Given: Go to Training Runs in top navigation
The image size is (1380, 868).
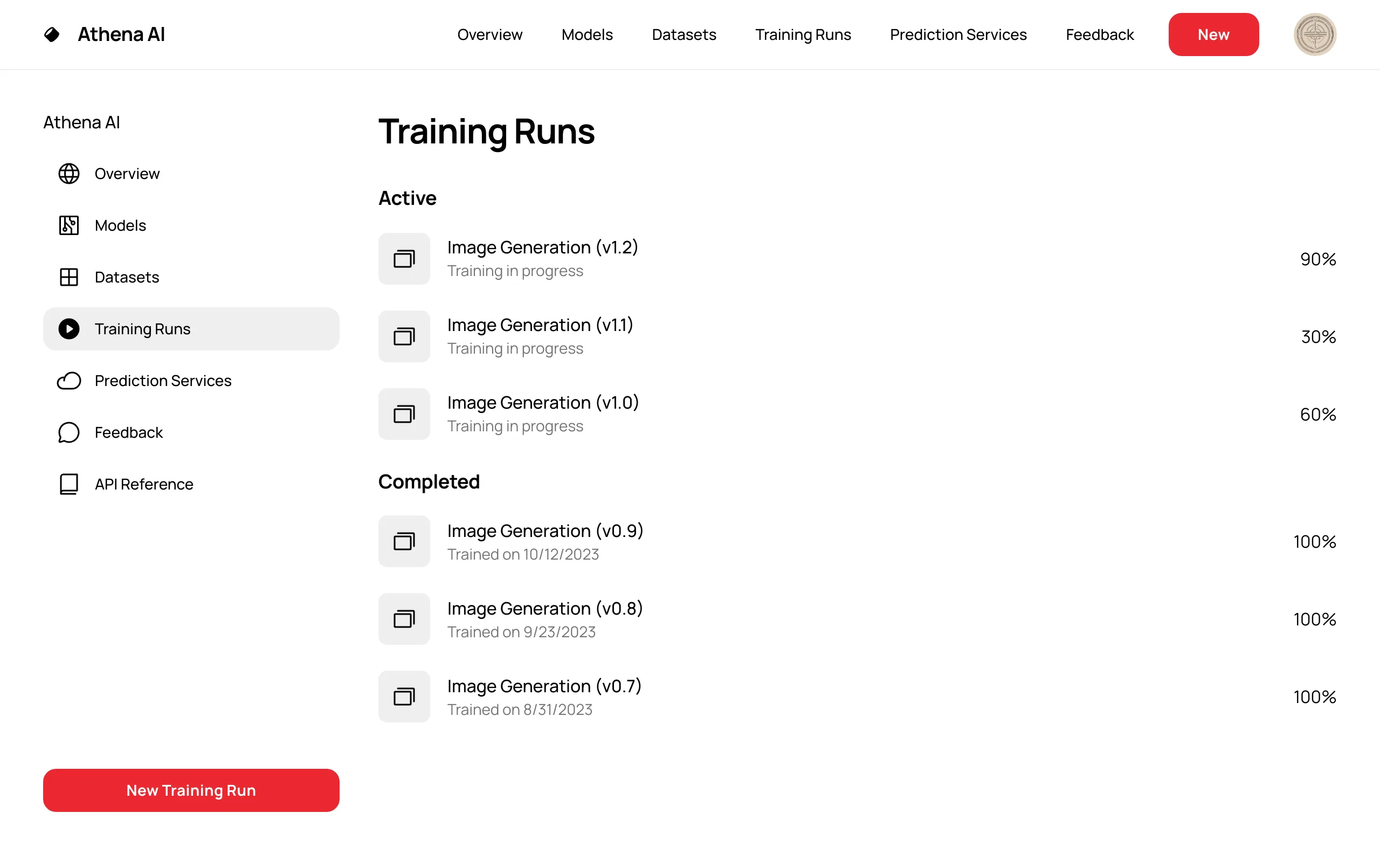Looking at the screenshot, I should [803, 35].
